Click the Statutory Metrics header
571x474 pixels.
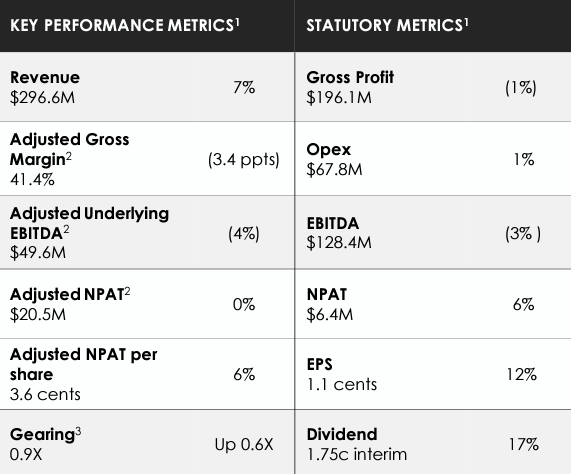387,25
